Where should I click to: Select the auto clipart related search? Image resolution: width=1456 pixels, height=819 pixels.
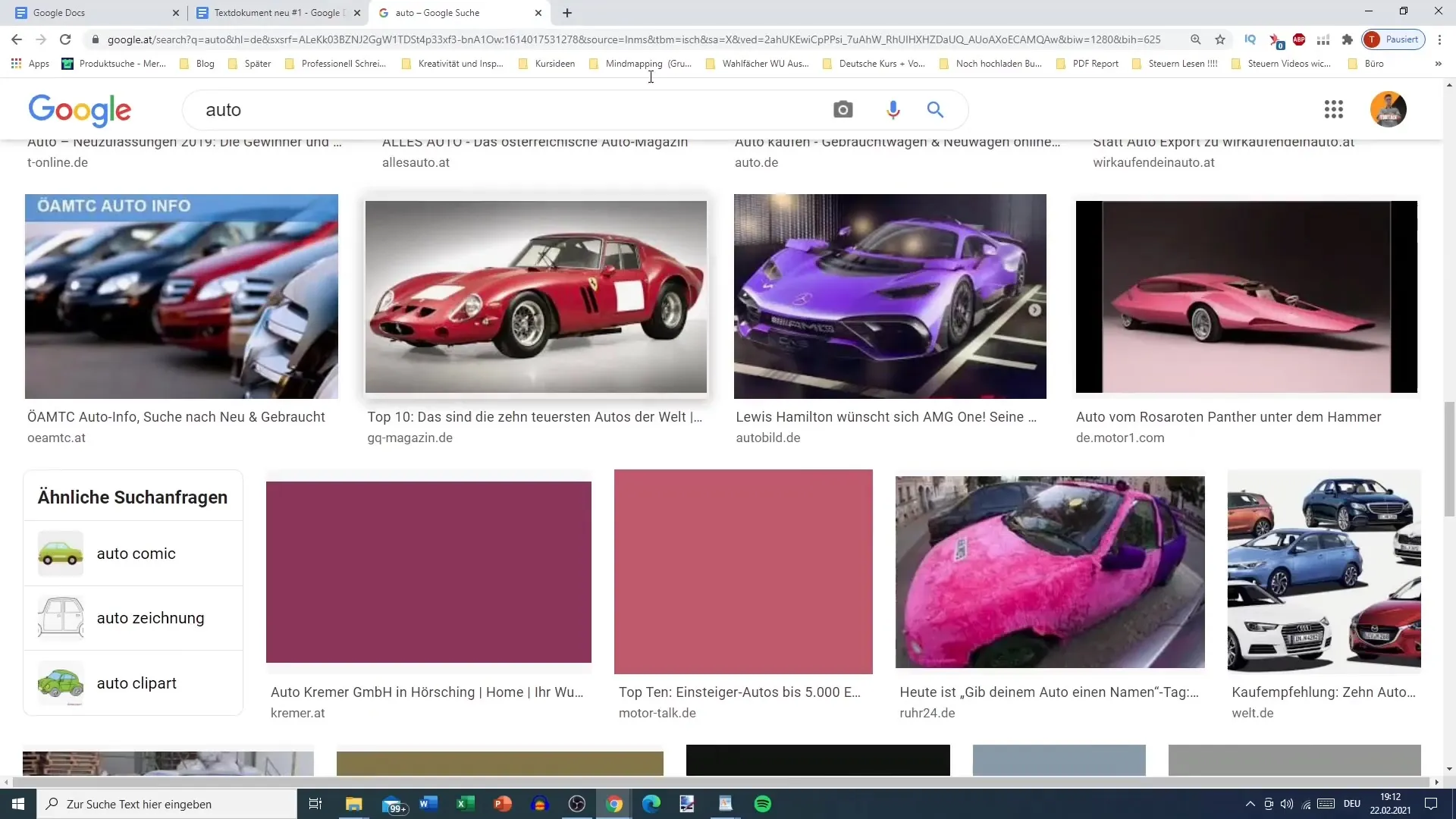(x=133, y=683)
